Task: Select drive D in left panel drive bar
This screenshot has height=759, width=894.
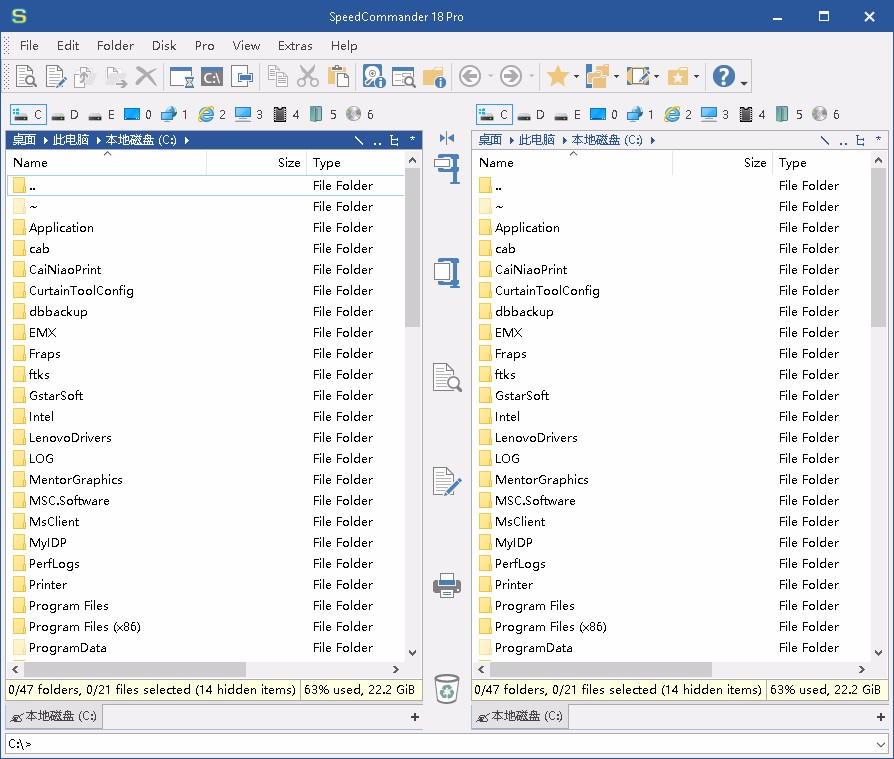Action: coord(66,114)
